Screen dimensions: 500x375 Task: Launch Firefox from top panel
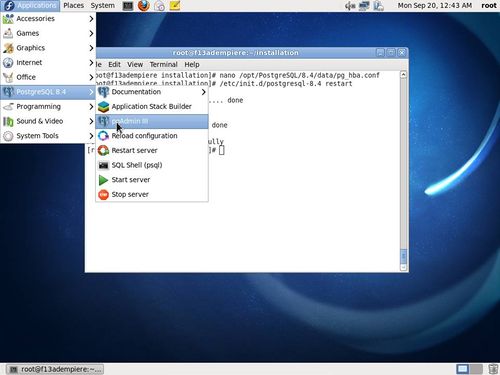[x=144, y=6]
